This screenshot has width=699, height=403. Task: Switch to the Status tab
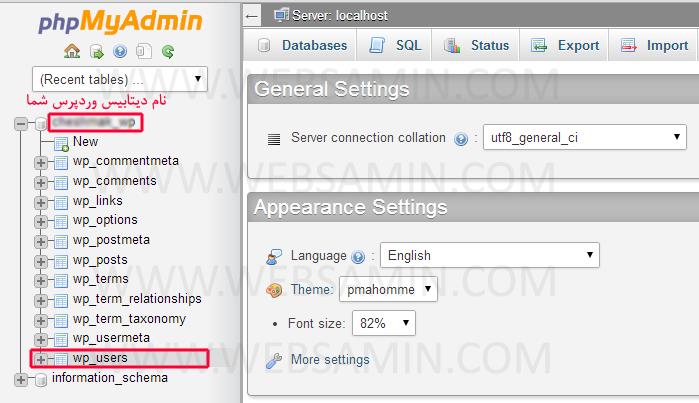[476, 45]
